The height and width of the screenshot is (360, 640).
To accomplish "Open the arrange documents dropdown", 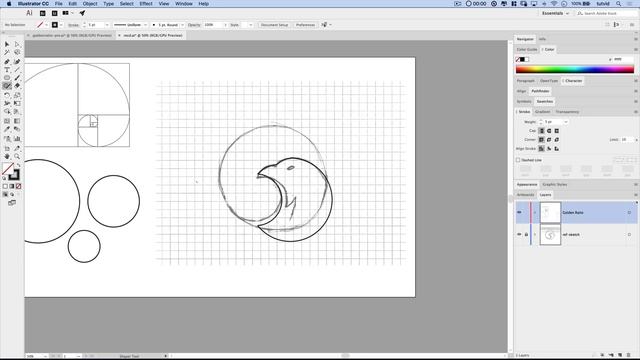I will point(67,13).
